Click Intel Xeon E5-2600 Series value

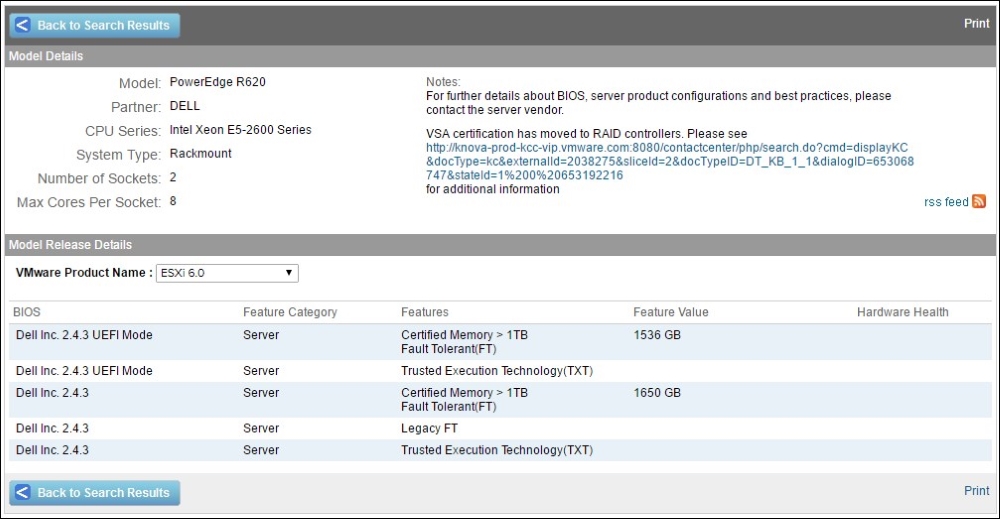click(240, 129)
